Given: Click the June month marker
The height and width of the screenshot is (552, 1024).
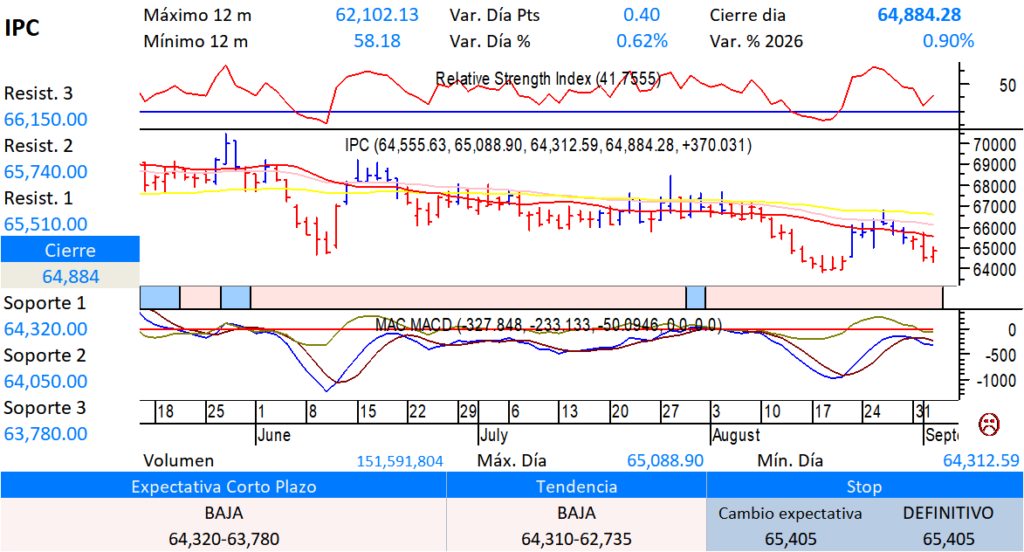Looking at the screenshot, I should [274, 435].
